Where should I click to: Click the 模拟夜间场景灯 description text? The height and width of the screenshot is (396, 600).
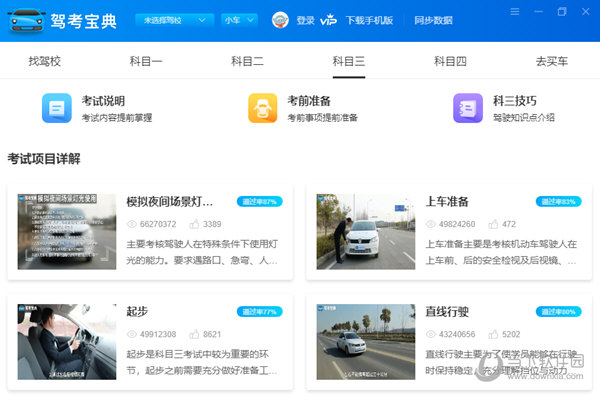[202, 252]
